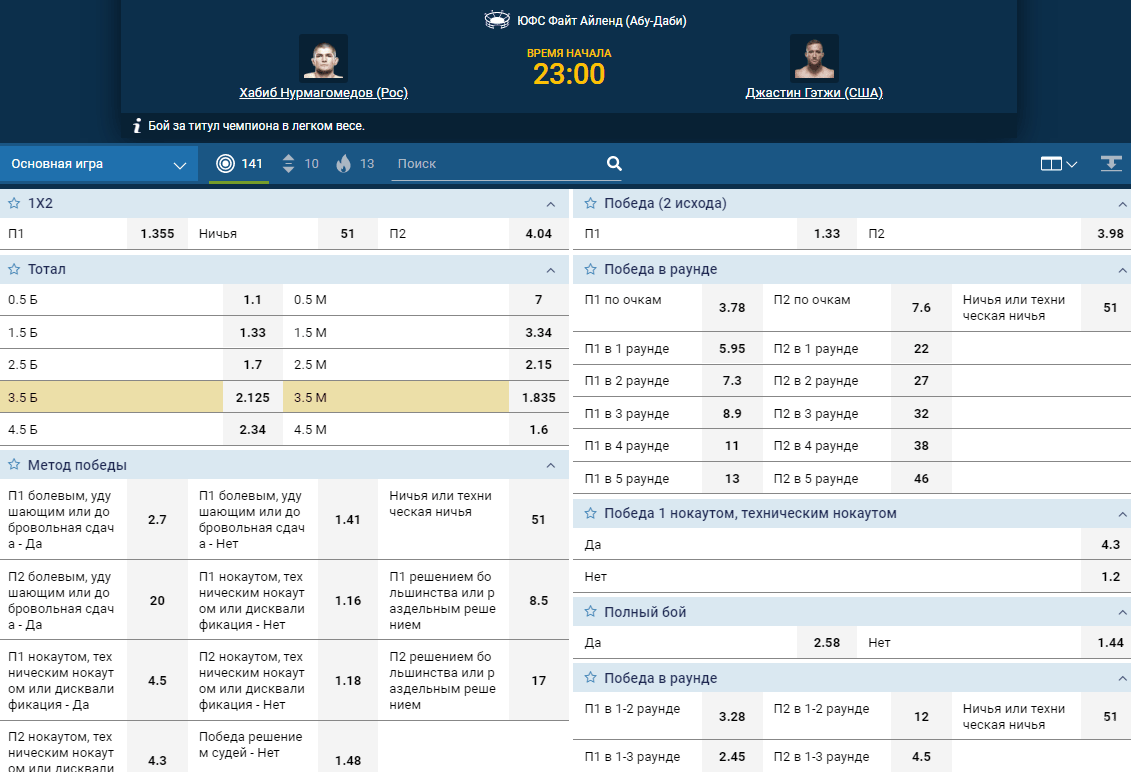This screenshot has width=1131, height=772.
Task: Collapse the Победа (2 исхода) section
Action: point(1122,204)
